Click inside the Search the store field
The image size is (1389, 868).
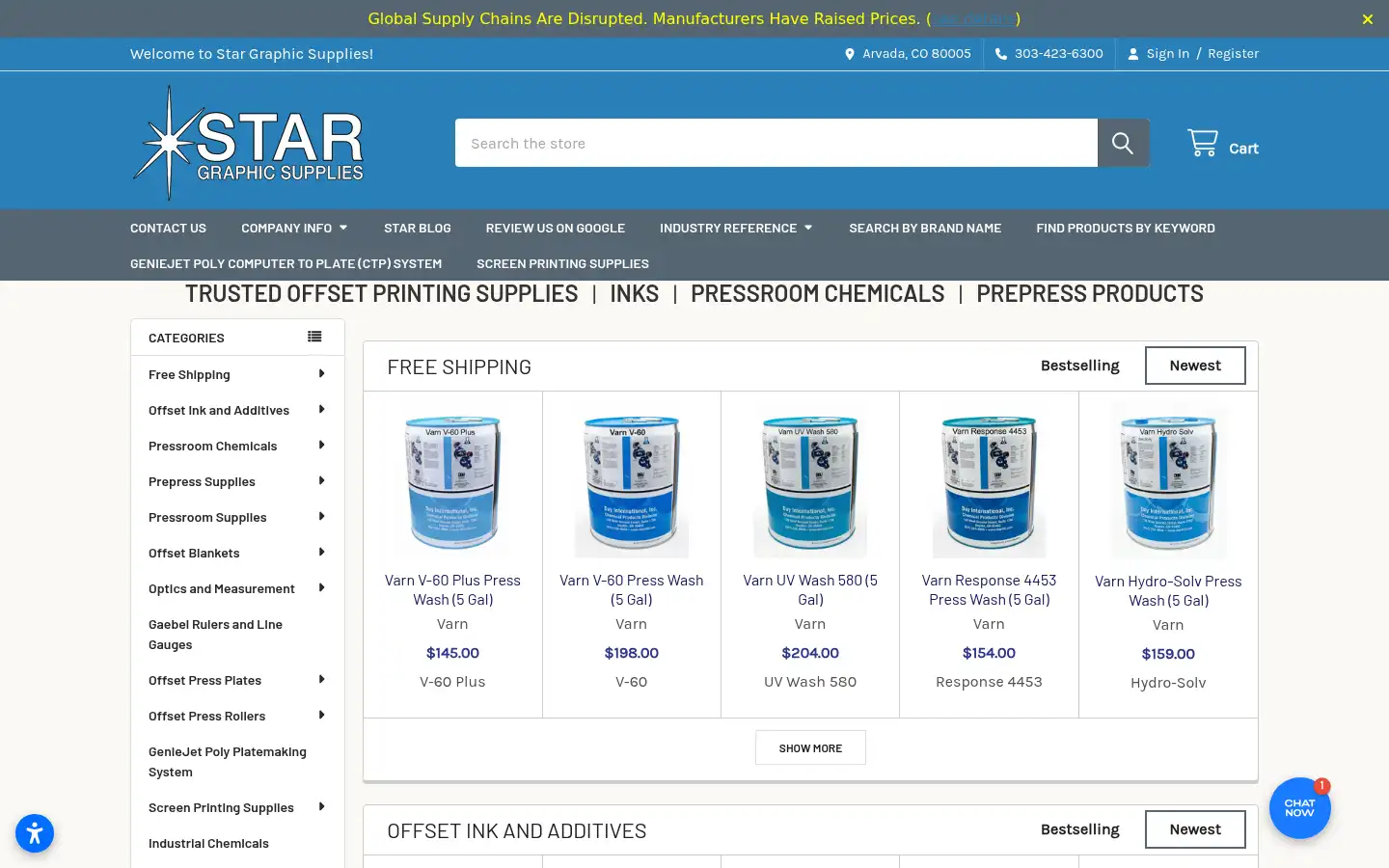click(776, 143)
